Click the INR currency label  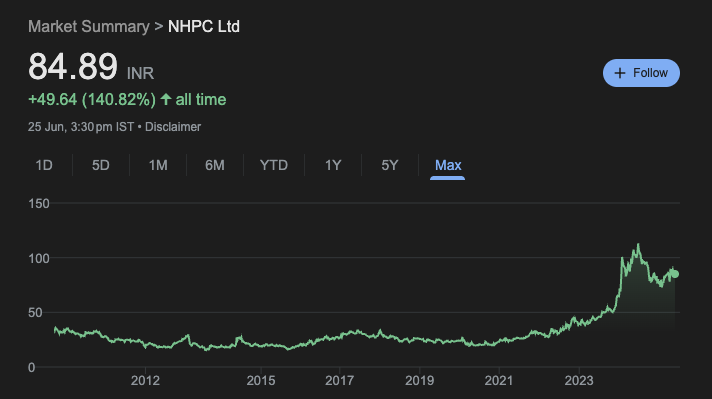pyautogui.click(x=140, y=74)
